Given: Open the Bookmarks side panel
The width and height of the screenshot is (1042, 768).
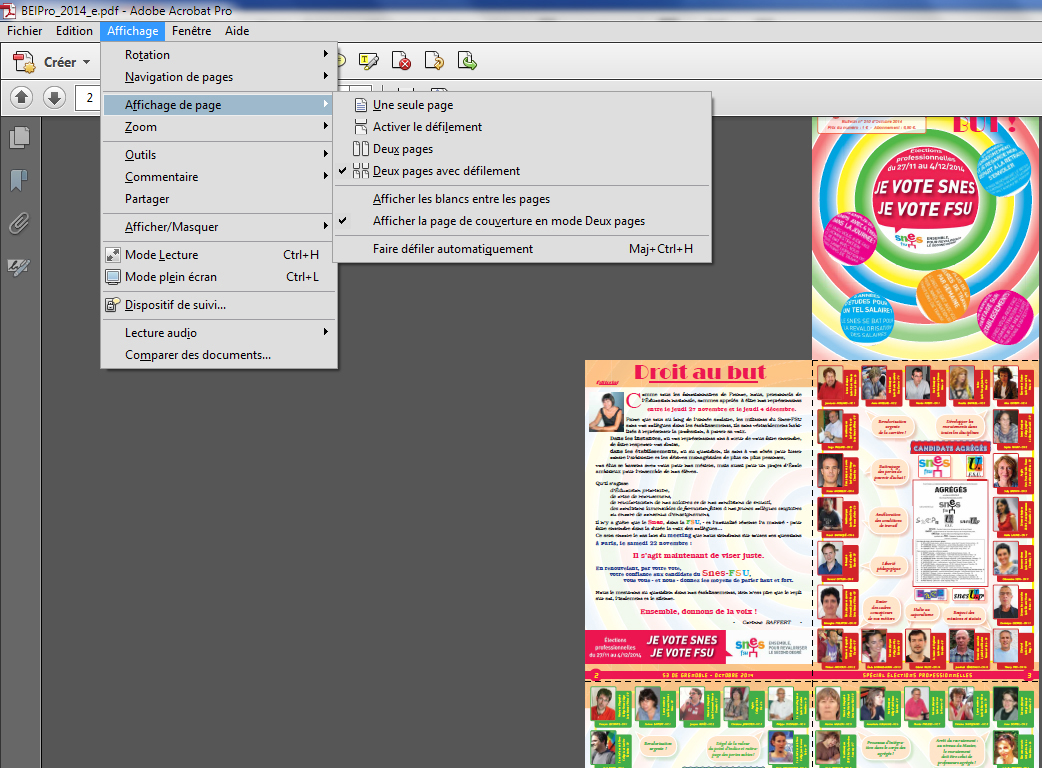Looking at the screenshot, I should click(x=19, y=180).
